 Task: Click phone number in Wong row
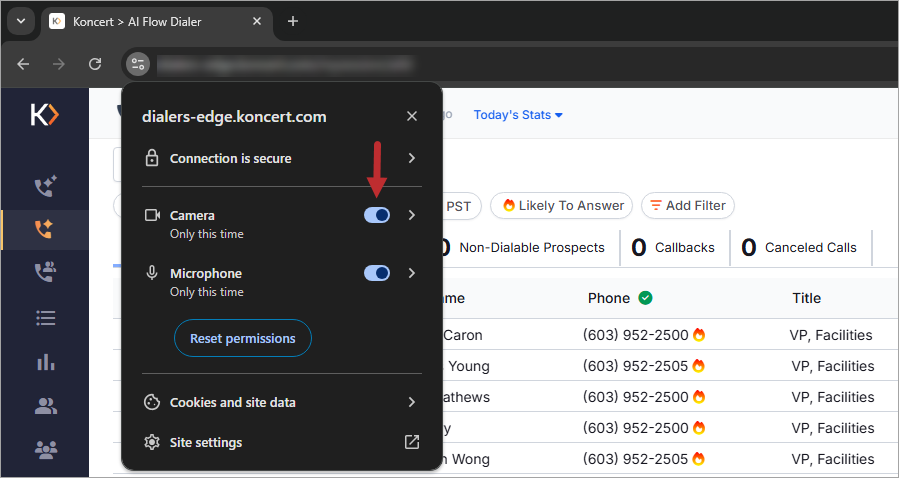[x=635, y=459]
